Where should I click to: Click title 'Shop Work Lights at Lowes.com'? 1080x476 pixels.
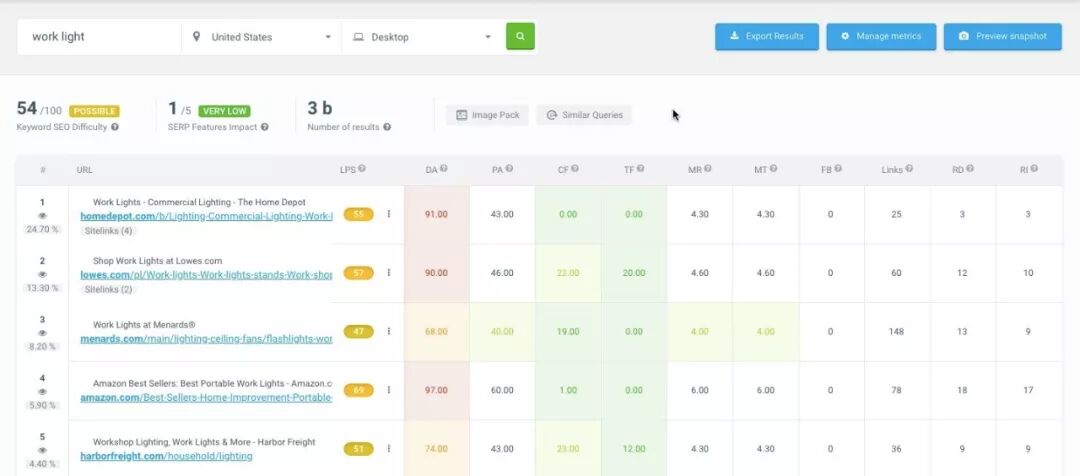click(x=158, y=261)
